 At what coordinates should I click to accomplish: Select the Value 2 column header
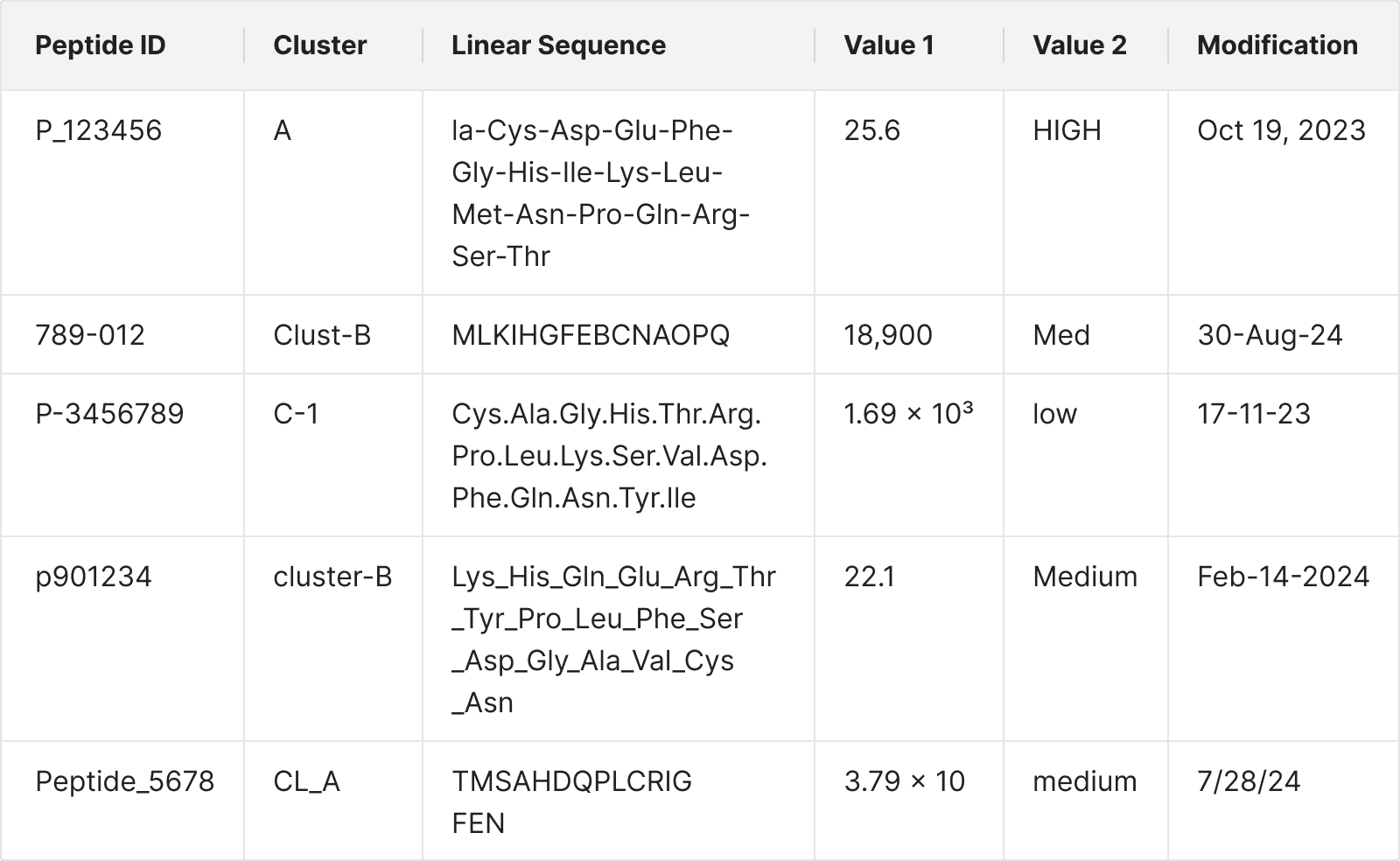(1080, 45)
